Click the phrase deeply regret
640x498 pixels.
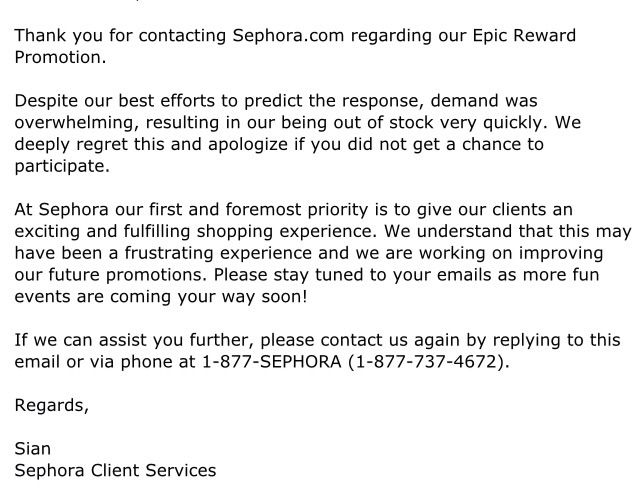click(71, 145)
